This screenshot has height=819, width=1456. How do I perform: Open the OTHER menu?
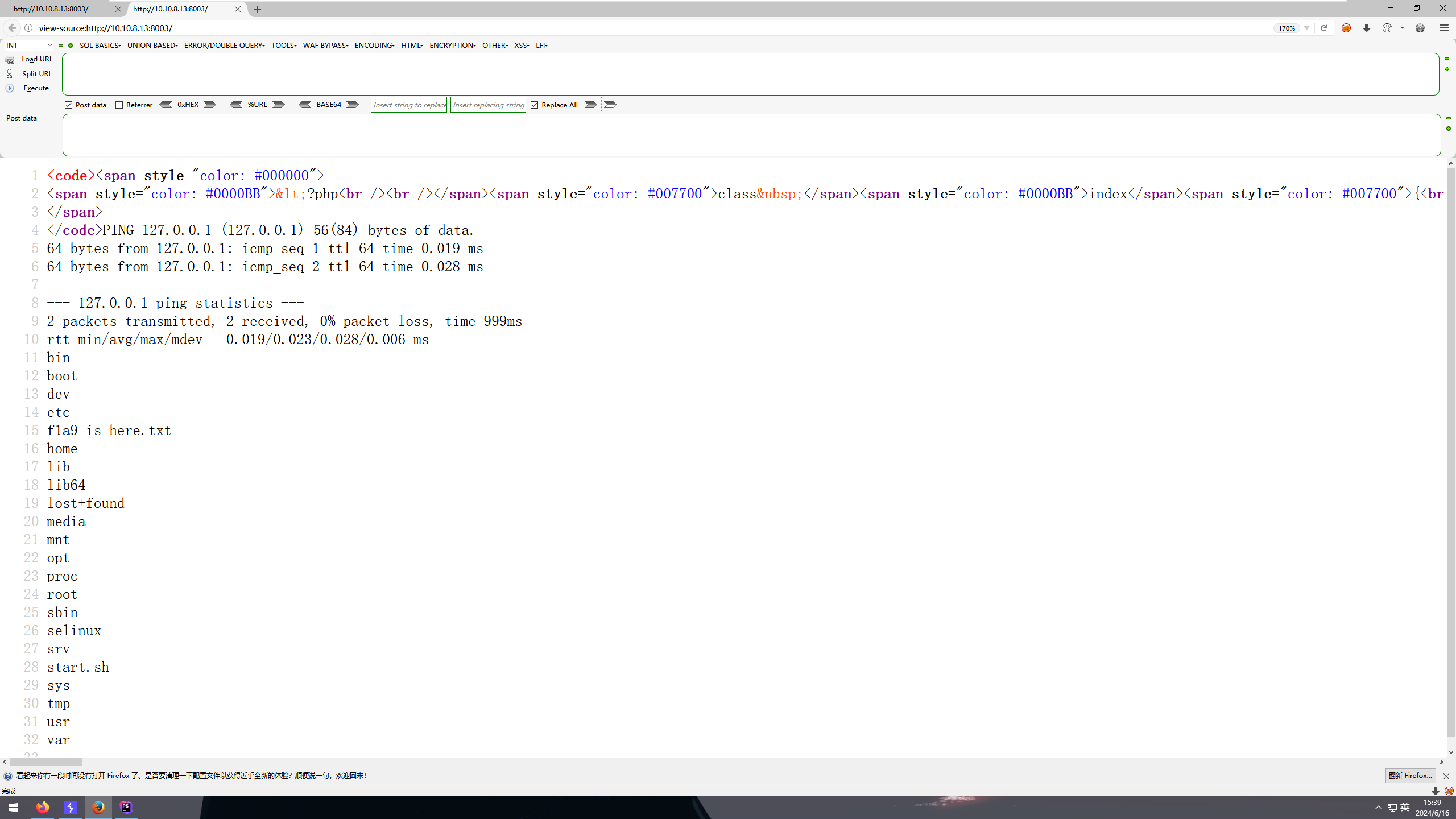[495, 45]
